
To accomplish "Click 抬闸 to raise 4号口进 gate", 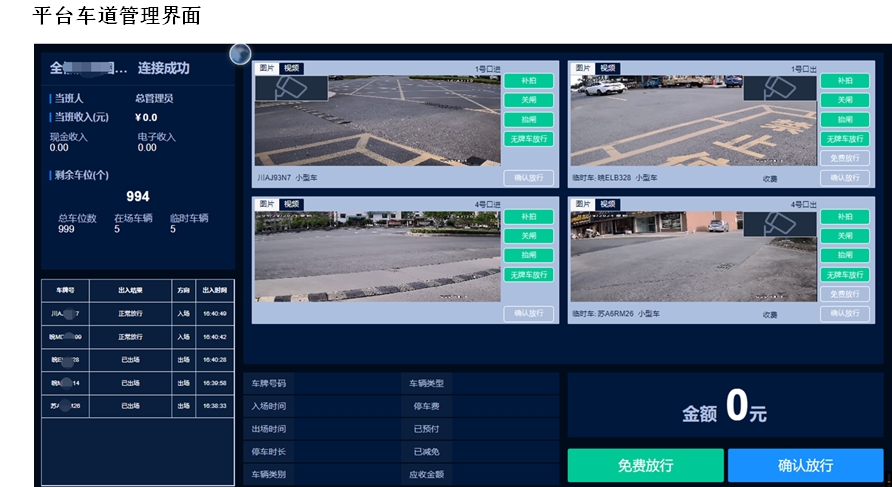I will [528, 255].
